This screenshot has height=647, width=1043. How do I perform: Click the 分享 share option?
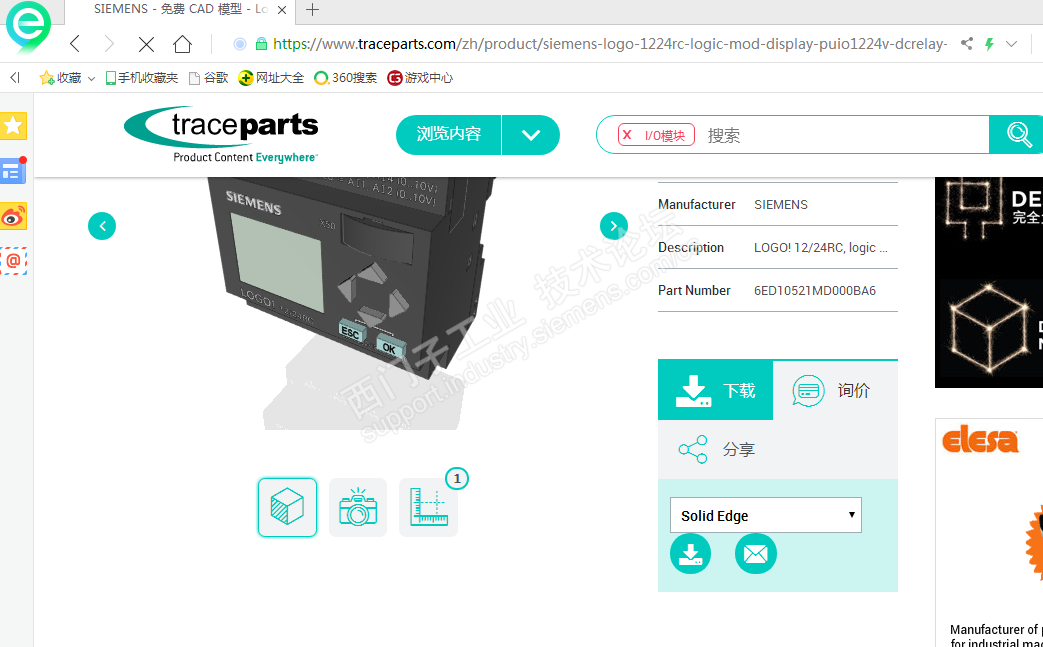pos(717,450)
